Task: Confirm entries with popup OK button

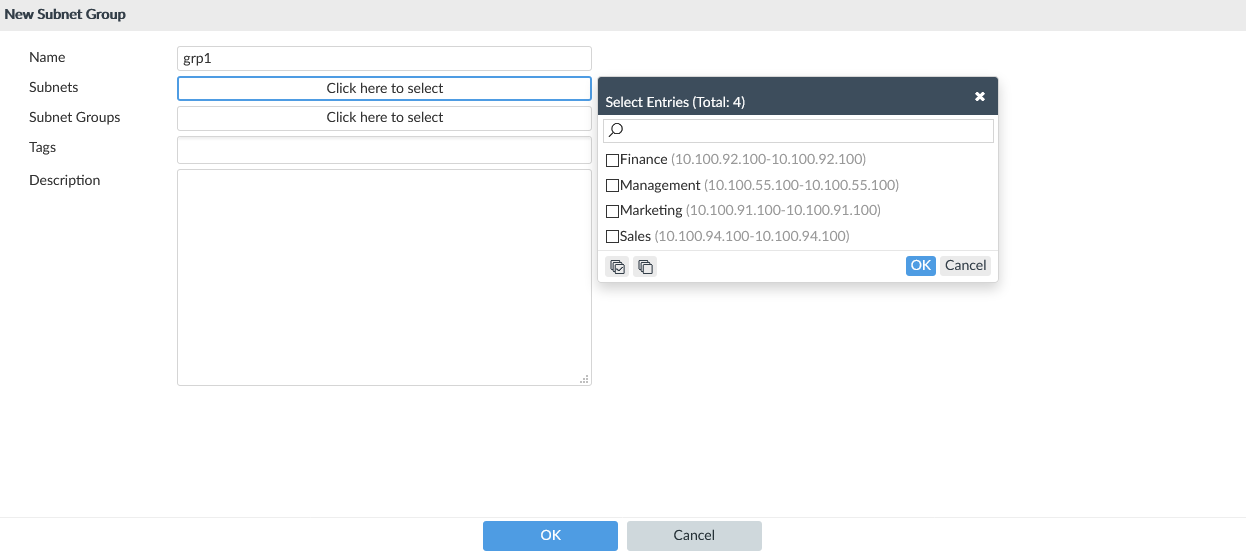Action: point(920,265)
